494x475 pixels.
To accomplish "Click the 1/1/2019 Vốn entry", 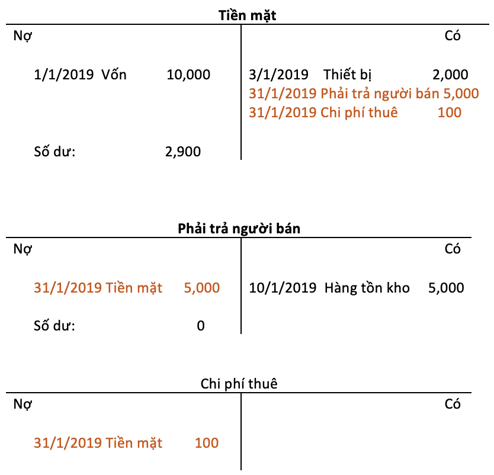I will 80,75.
